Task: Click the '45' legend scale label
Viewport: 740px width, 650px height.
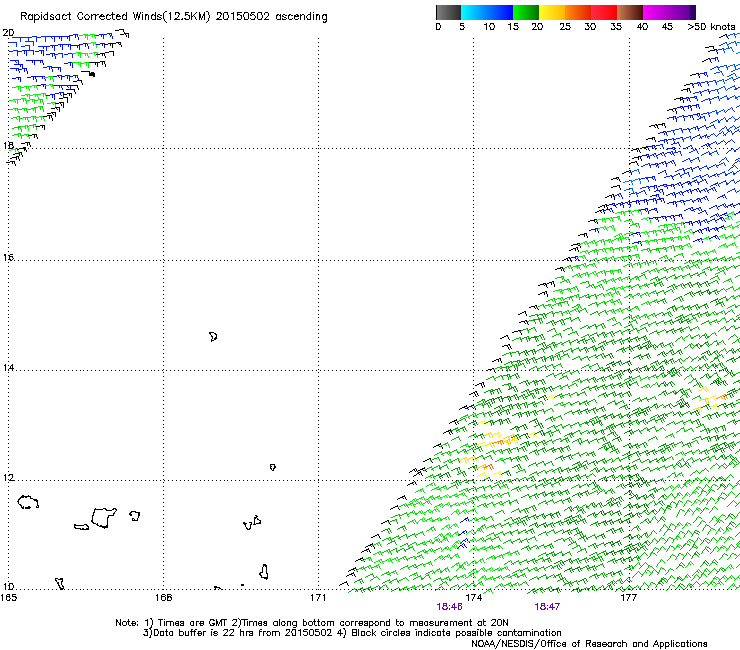Action: click(x=667, y=27)
